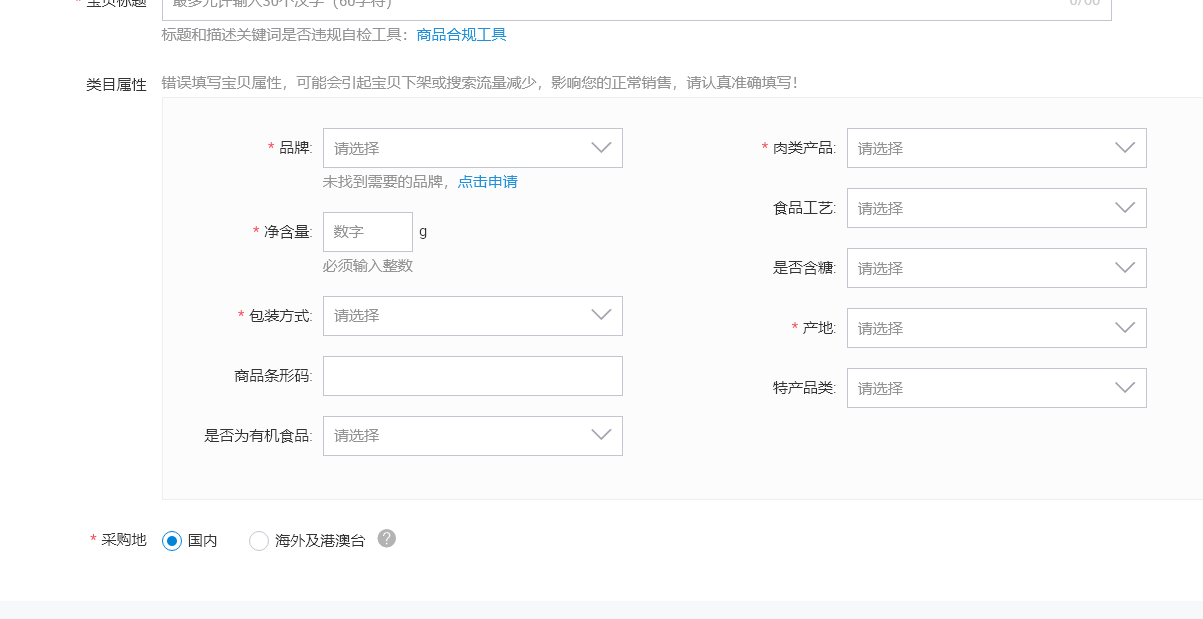Screen dimensions: 1203x619
Task: Click the 肉类产品 select box placeholder text
Action: click(881, 149)
